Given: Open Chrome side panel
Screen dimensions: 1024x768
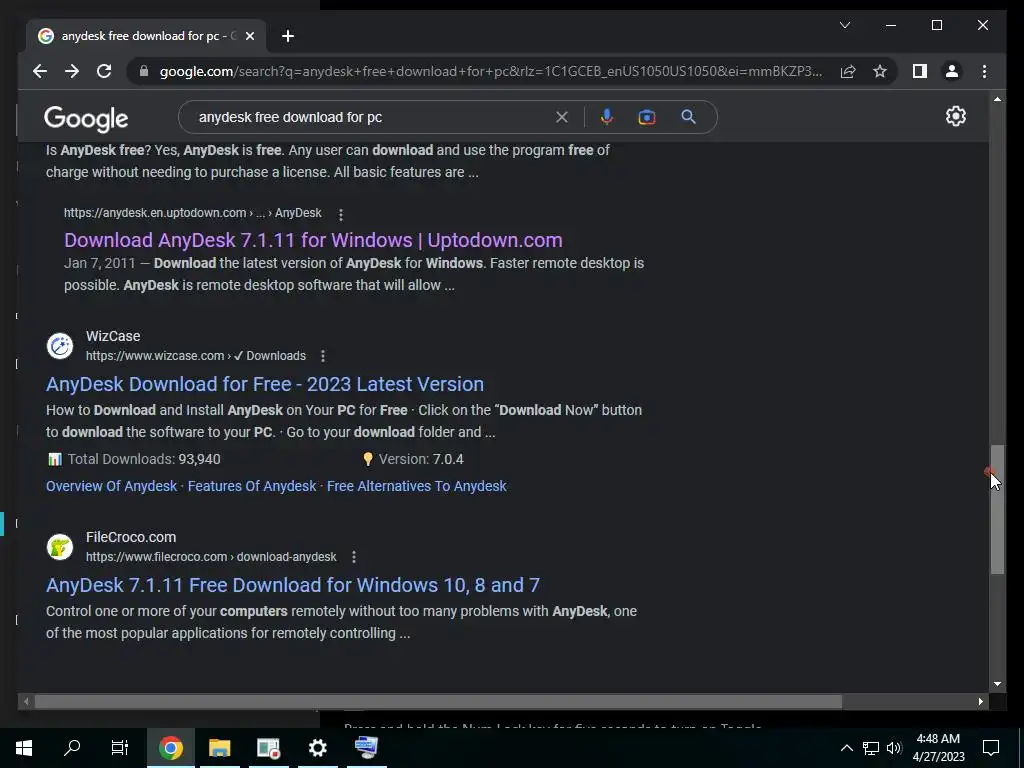Looking at the screenshot, I should (x=920, y=71).
